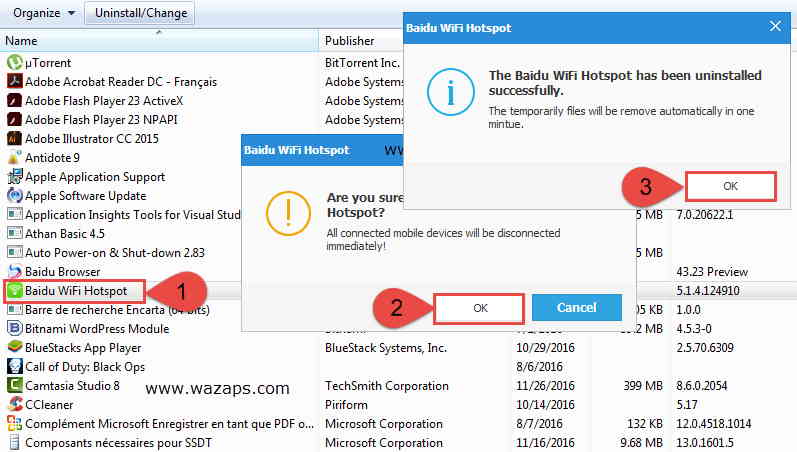Select the Athan Basic 4.5 name

click(65, 234)
